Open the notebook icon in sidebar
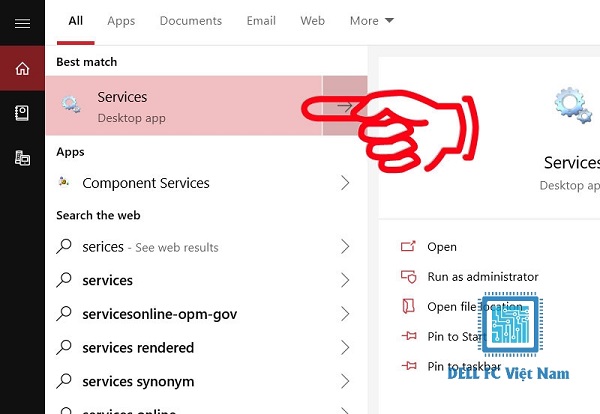The height and width of the screenshot is (414, 600). tap(22, 113)
